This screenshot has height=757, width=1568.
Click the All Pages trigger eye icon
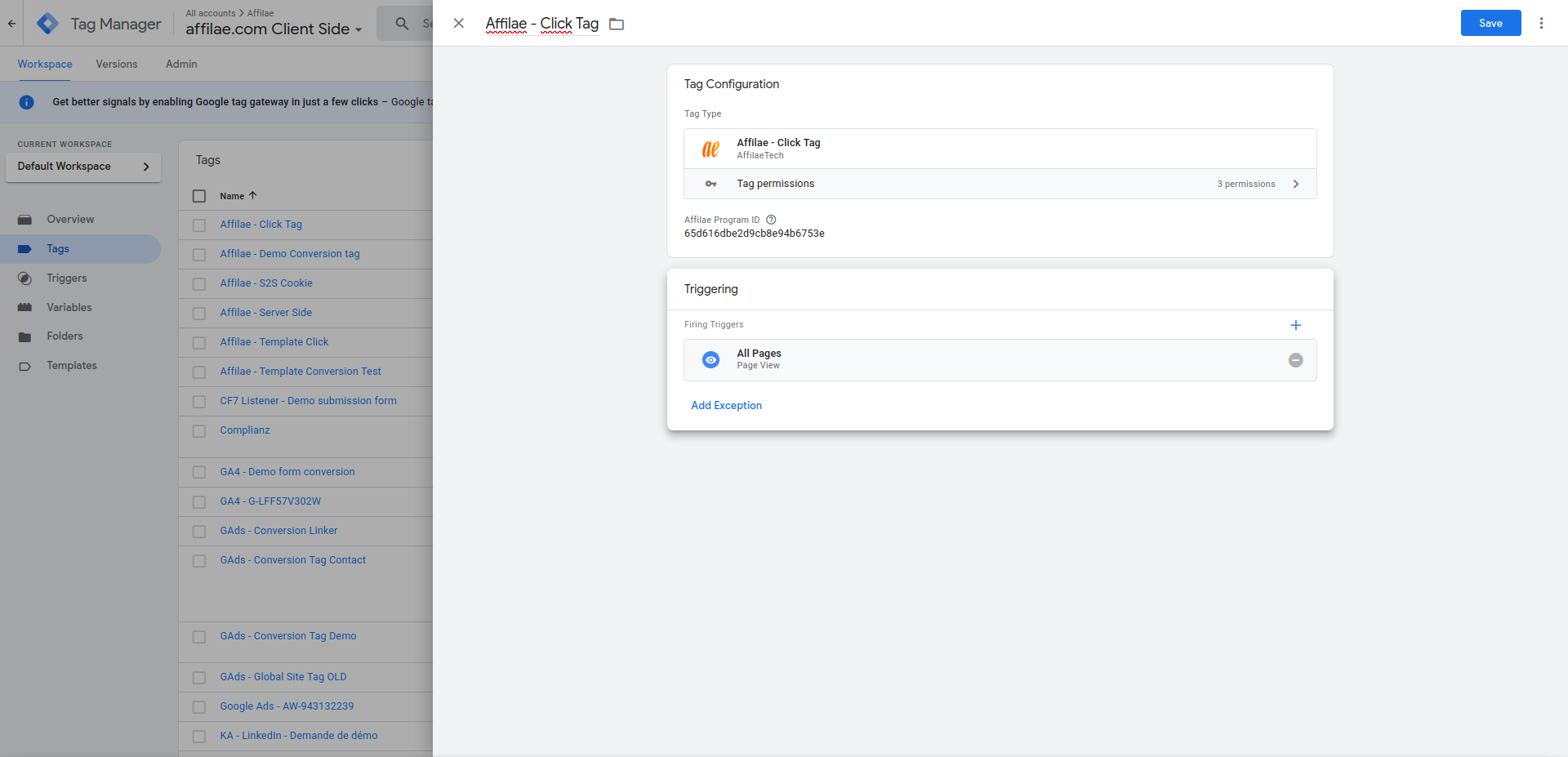[711, 360]
